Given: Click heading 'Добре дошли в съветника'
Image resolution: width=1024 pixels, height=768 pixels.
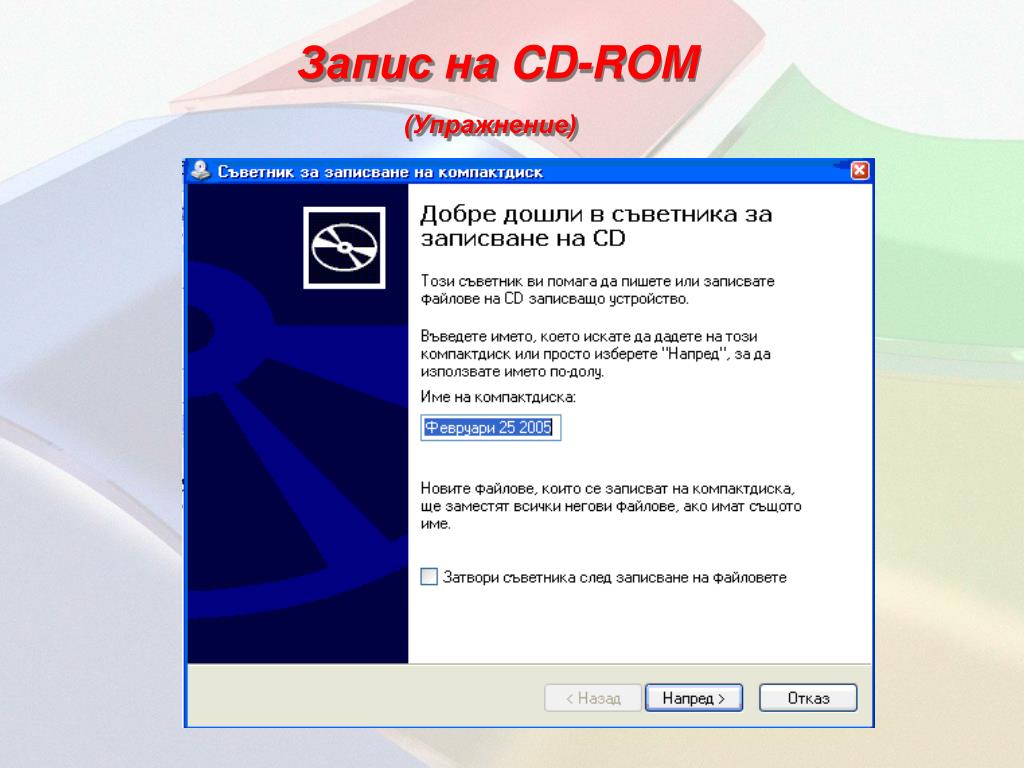Looking at the screenshot, I should [596, 225].
